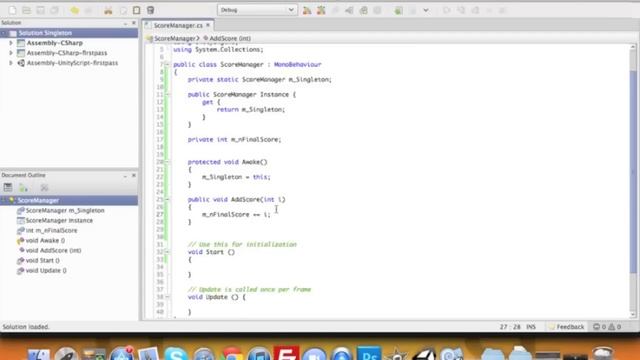Select void Awake () in Document Outline
Screen dimensions: 640x360
[x=45, y=240]
